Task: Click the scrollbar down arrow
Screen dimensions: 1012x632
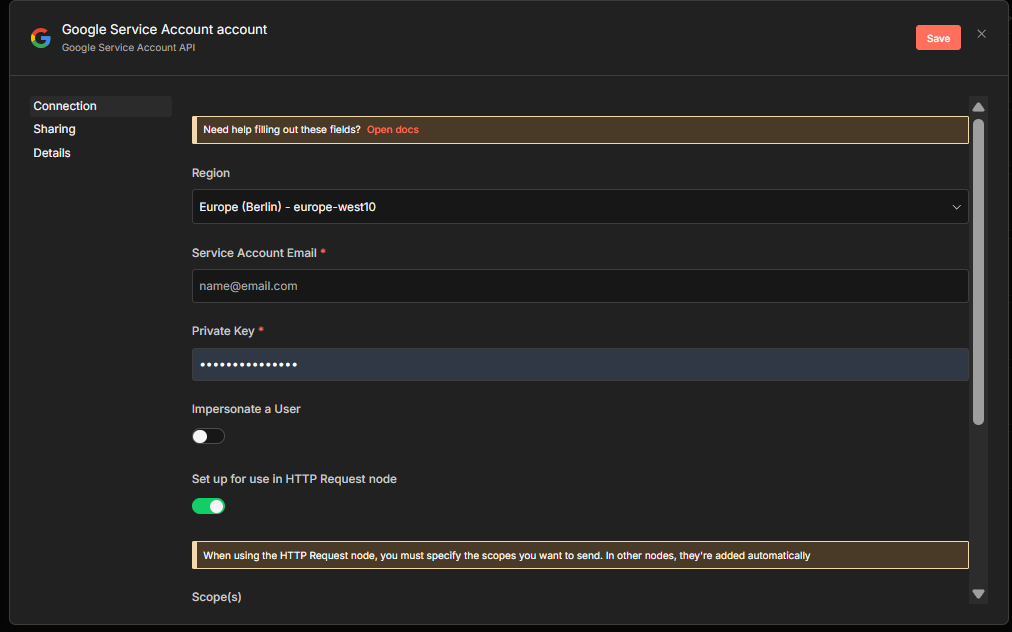Action: [978, 594]
